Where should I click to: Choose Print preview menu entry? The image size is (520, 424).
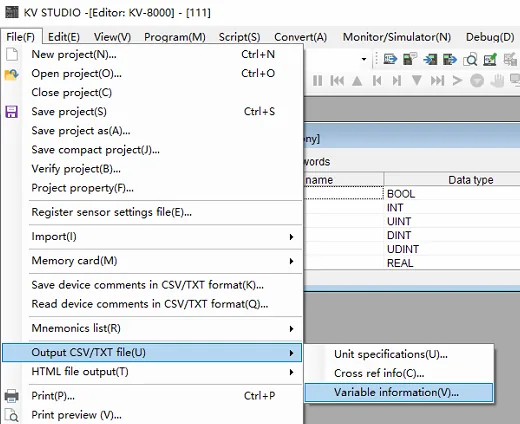point(152,415)
